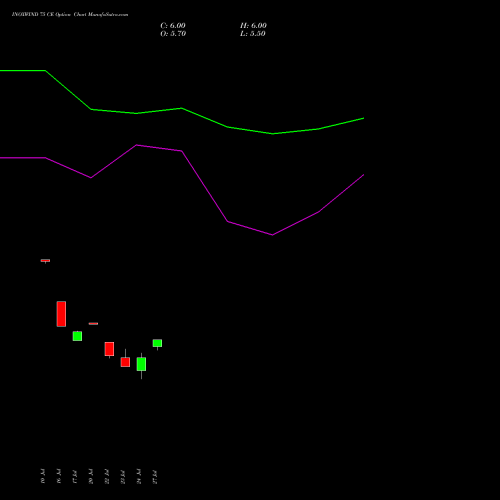Click the close value C: 6.00

(x=173, y=26)
